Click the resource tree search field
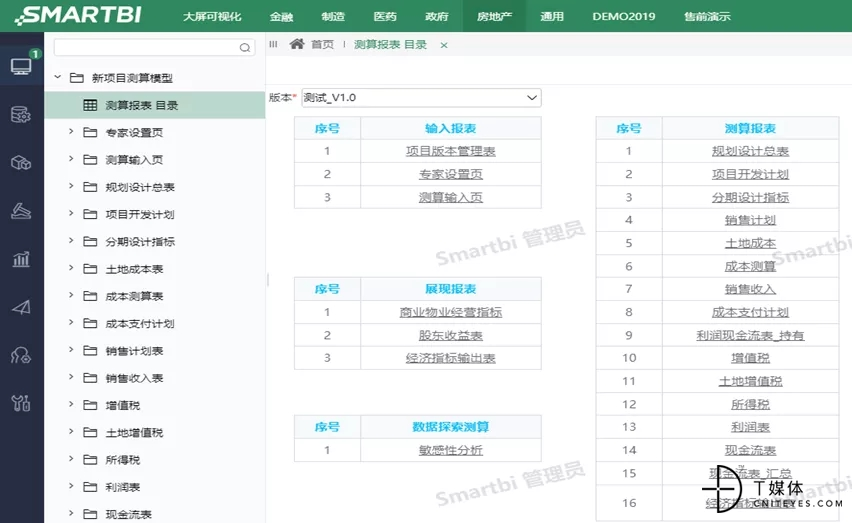852x523 pixels. click(154, 48)
